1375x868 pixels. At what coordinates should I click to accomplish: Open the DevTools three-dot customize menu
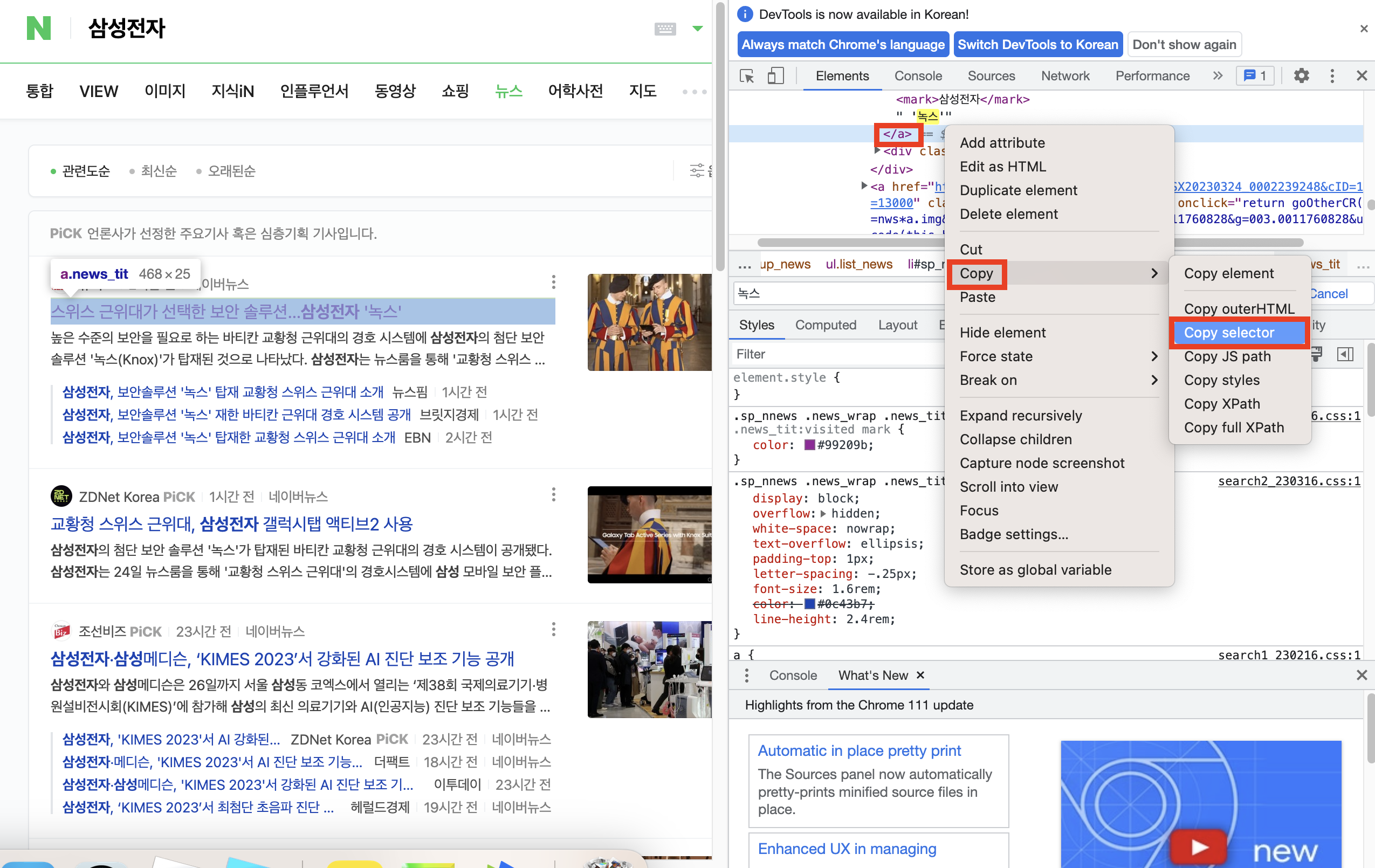[x=1332, y=75]
